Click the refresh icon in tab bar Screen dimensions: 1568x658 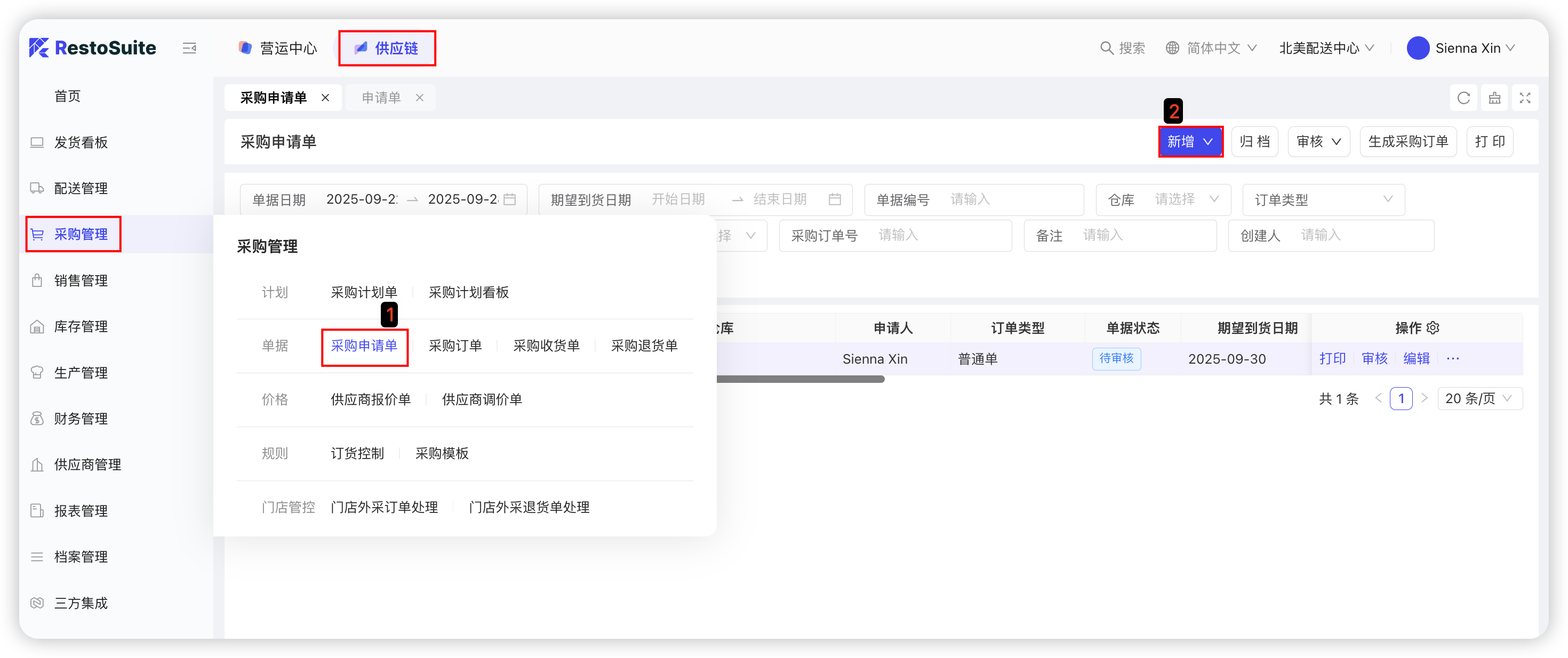[1463, 98]
